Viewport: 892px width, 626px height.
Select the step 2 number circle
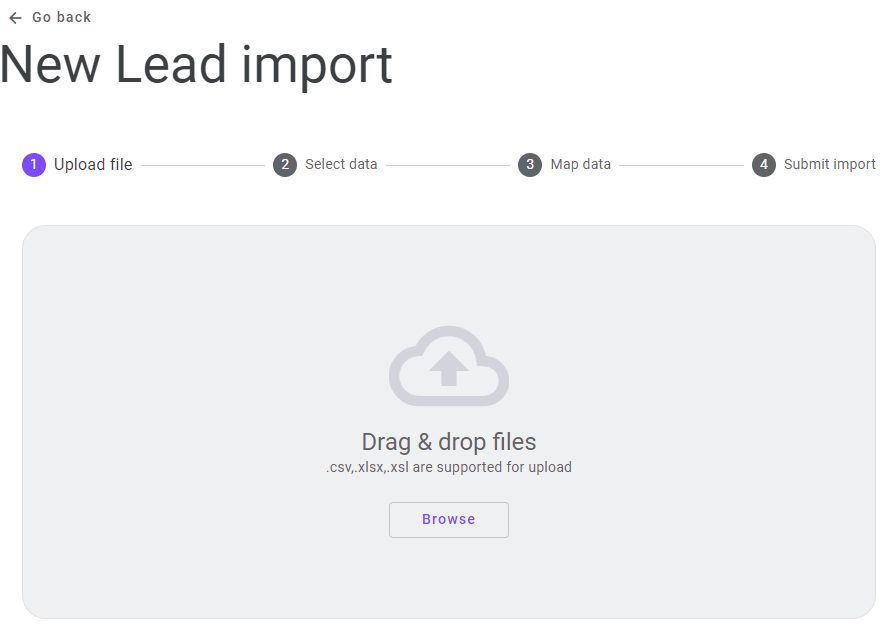pos(285,165)
